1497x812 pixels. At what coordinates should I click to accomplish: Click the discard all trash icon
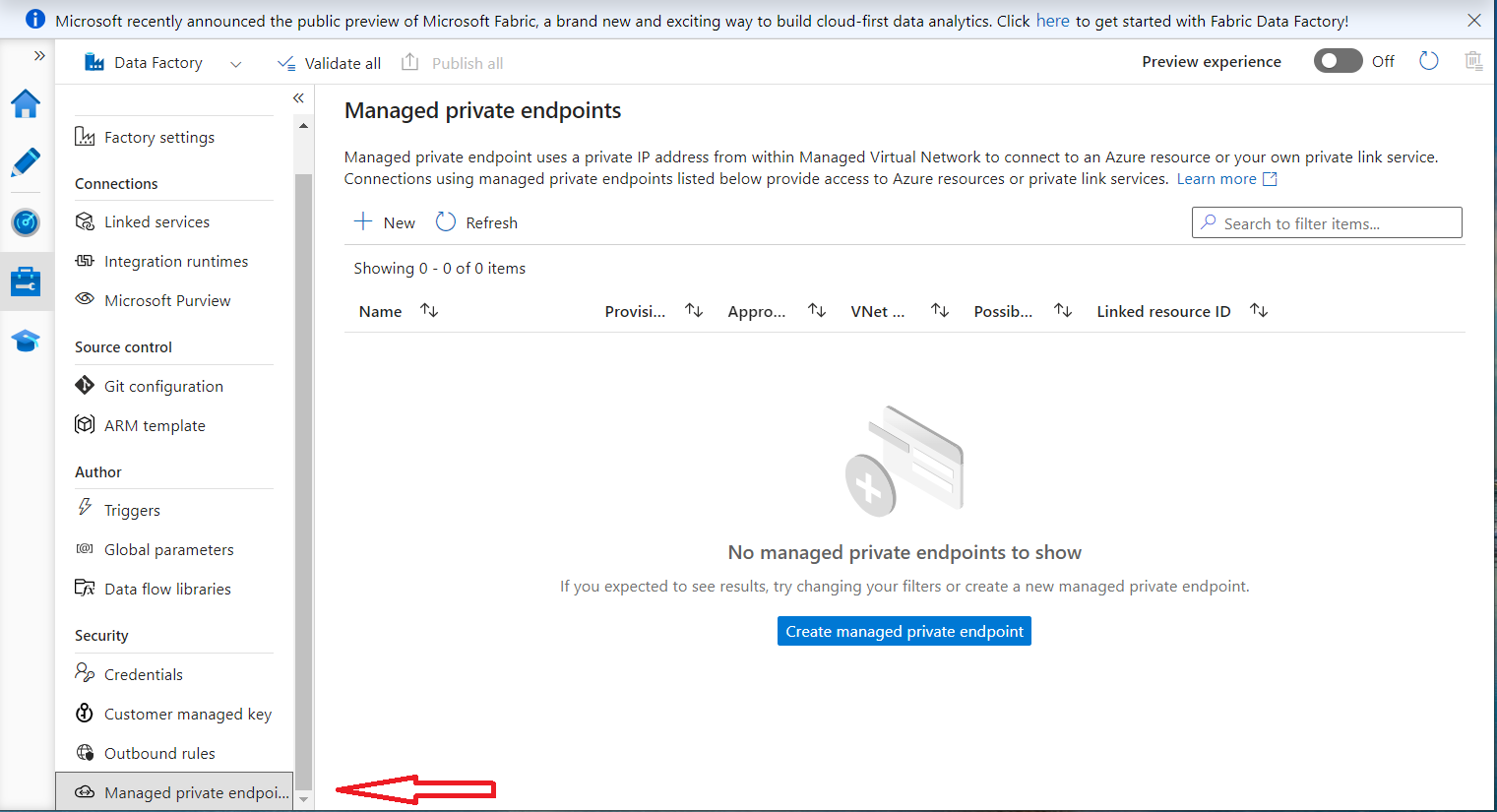[1472, 61]
